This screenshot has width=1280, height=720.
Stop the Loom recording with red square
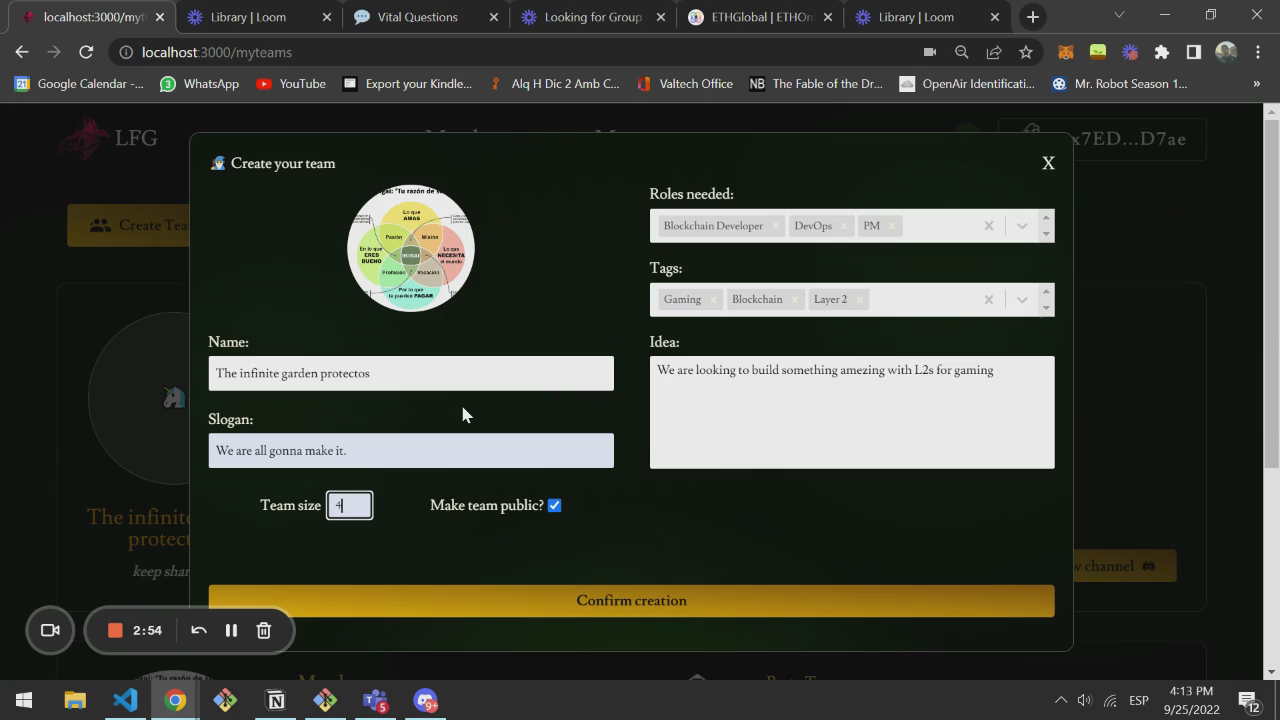point(115,630)
